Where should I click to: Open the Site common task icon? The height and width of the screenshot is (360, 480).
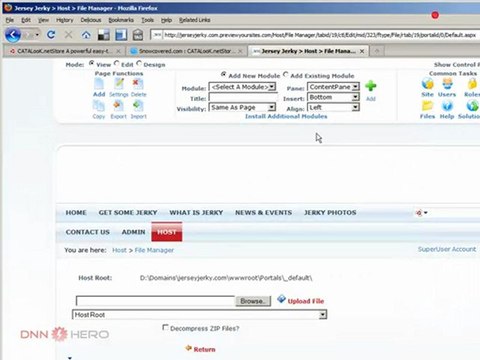coord(427,83)
